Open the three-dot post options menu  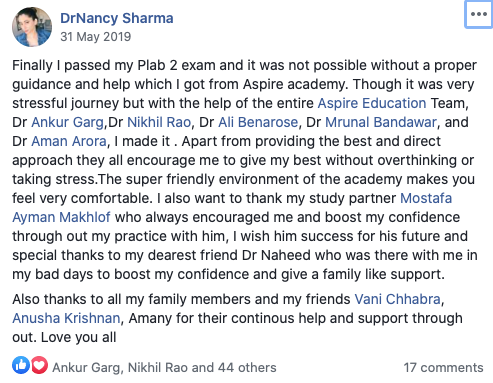(479, 14)
